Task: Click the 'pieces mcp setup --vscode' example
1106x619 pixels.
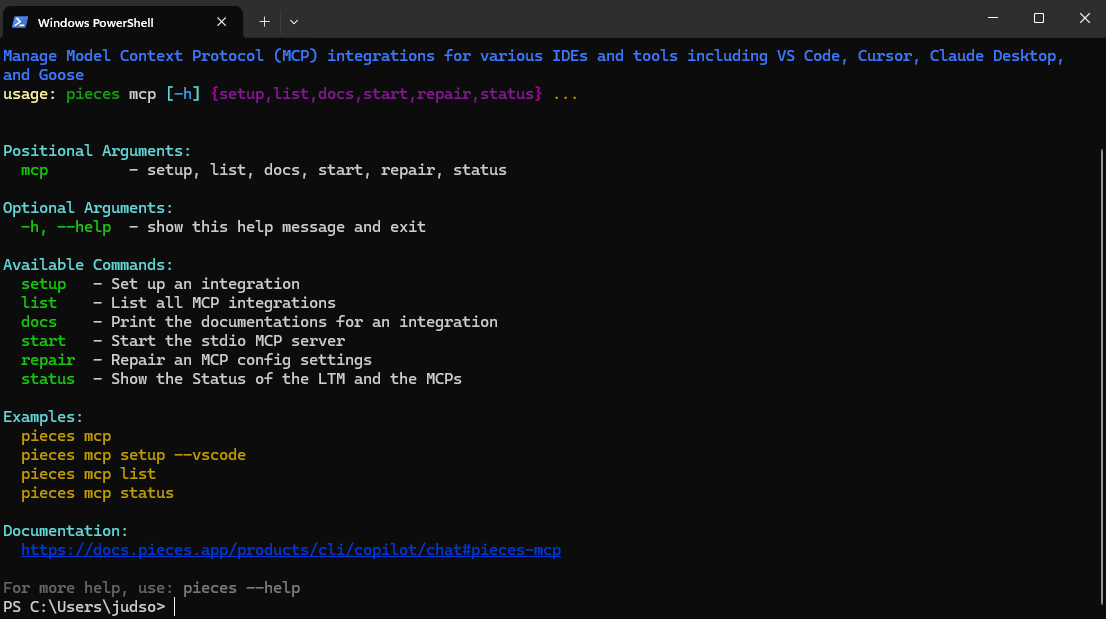Action: pyautogui.click(x=133, y=455)
